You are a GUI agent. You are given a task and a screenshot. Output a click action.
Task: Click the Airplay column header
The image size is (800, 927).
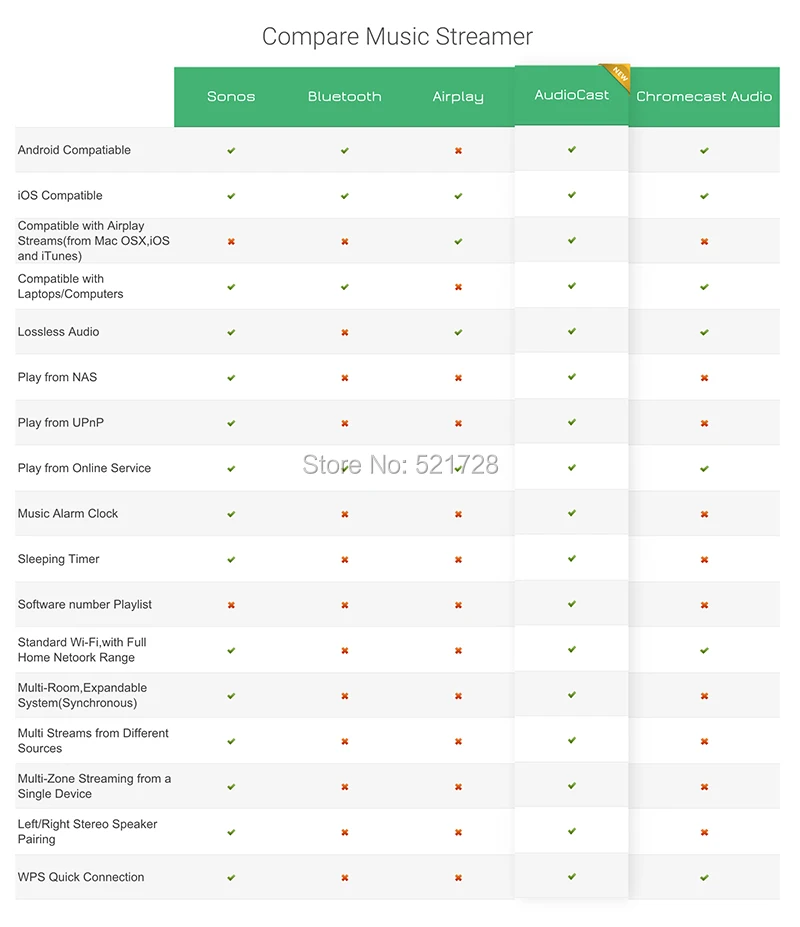coord(458,96)
